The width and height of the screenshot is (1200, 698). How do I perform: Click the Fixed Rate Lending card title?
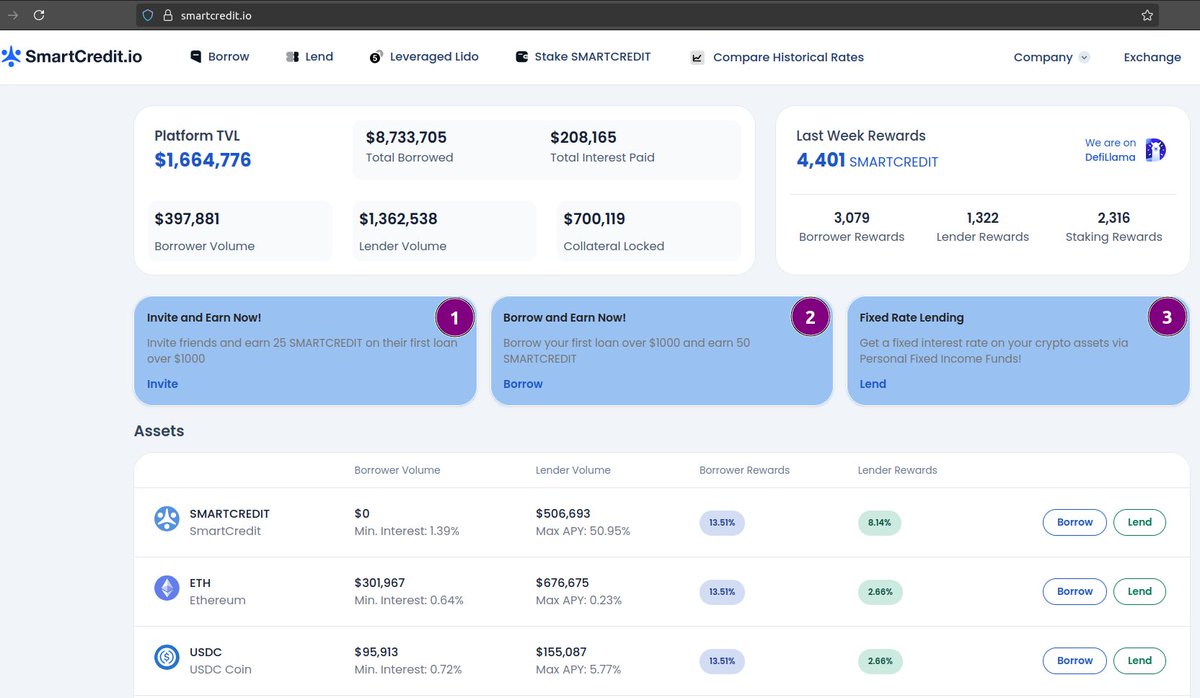tap(912, 317)
